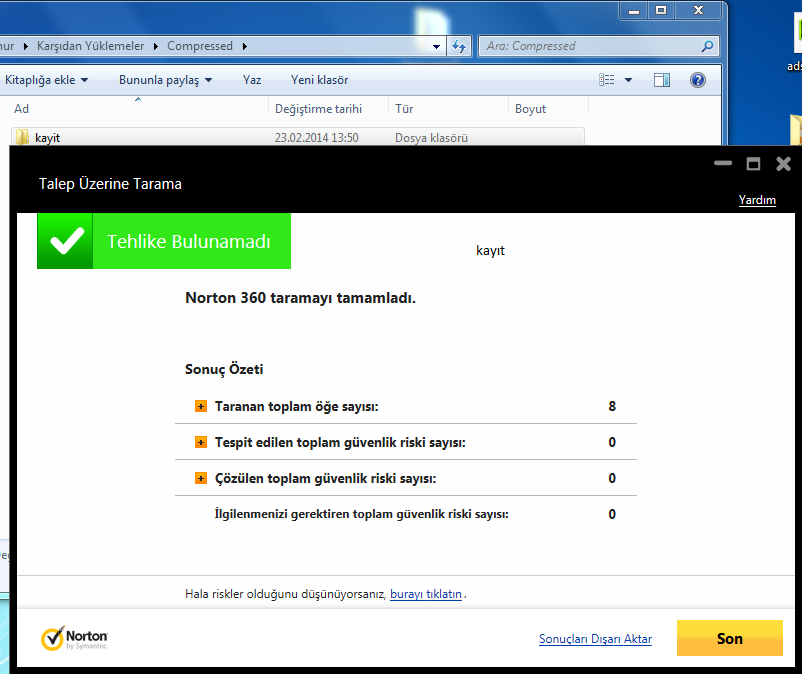The height and width of the screenshot is (674, 802).
Task: Click the Explorer help question mark icon
Action: tap(698, 80)
